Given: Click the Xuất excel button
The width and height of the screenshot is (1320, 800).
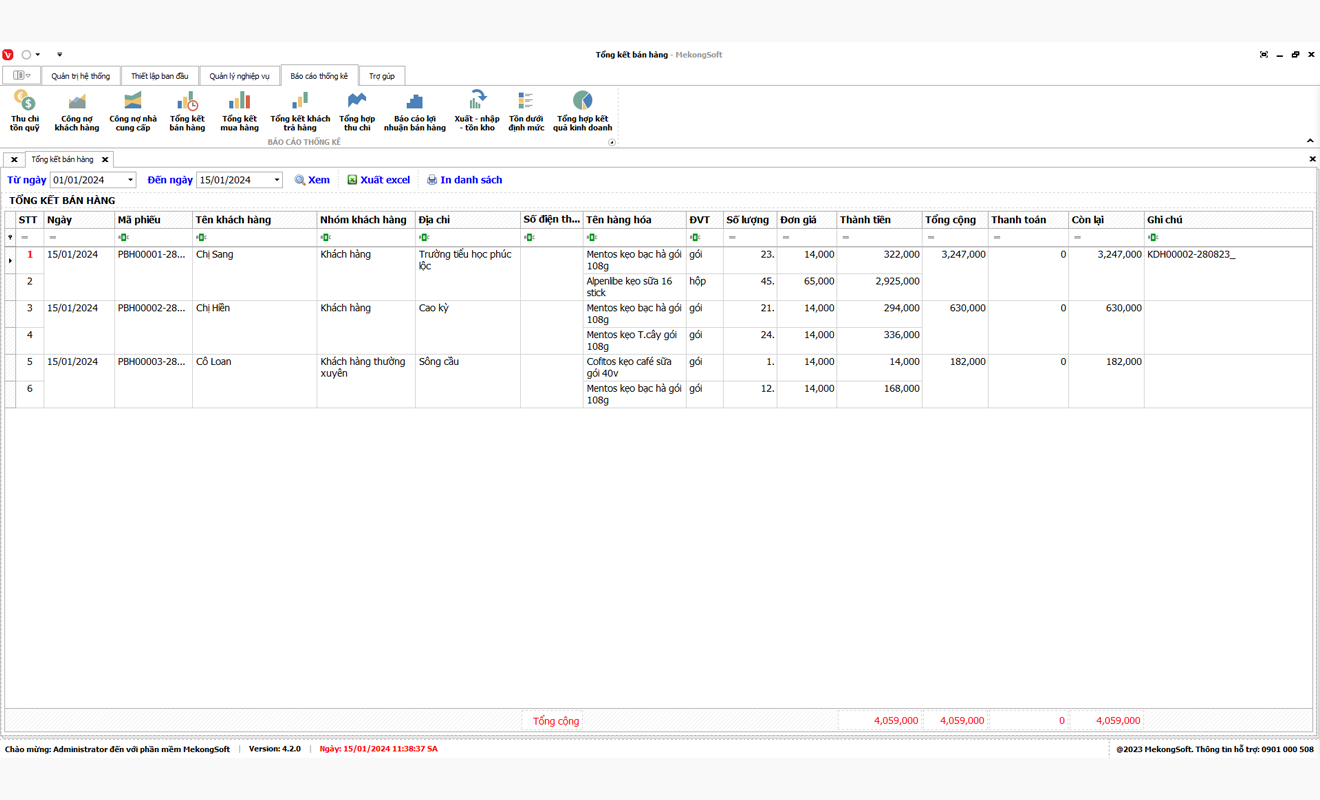Looking at the screenshot, I should (x=378, y=180).
